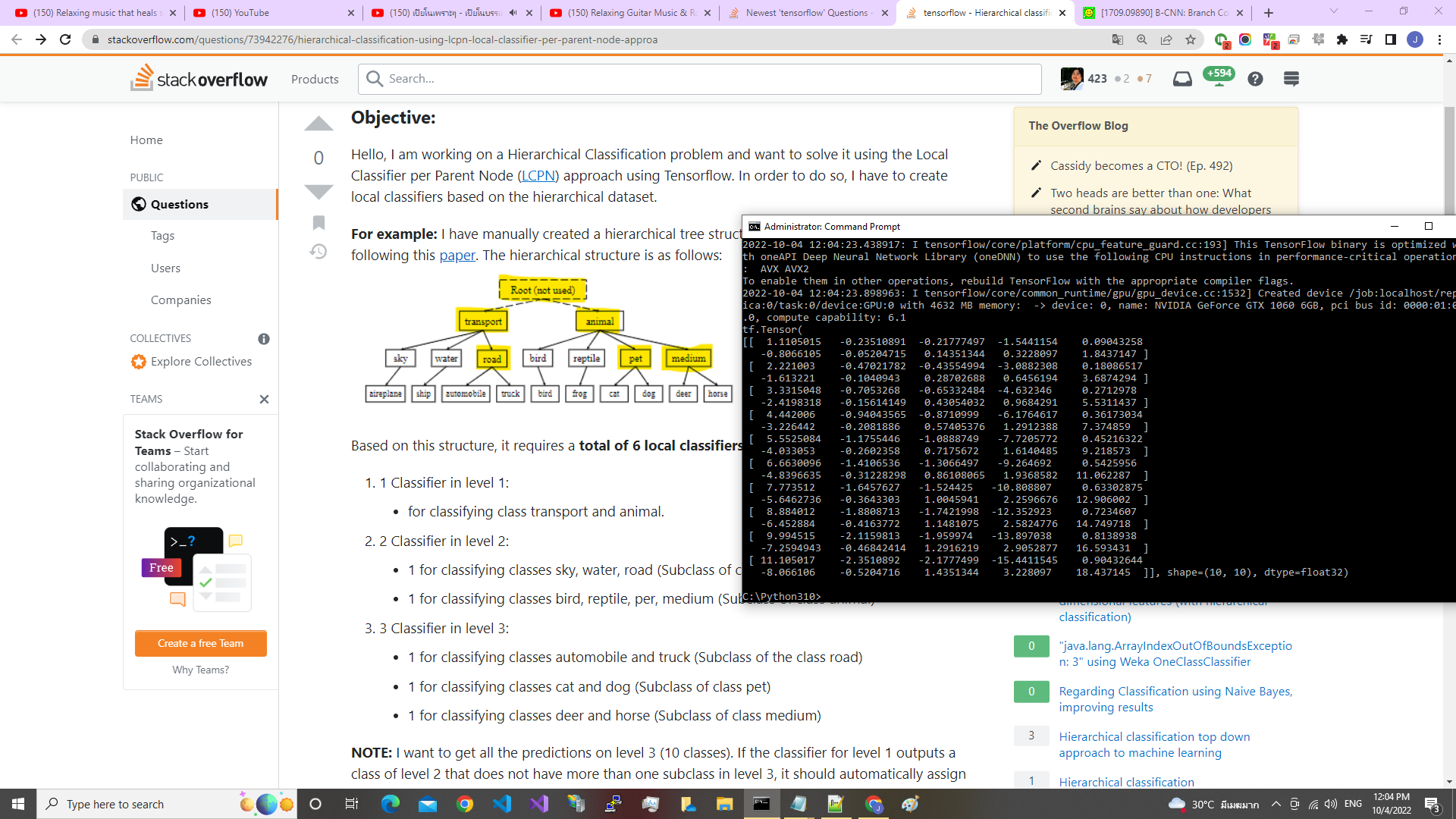Select Tags in the left sidebar
Viewport: 1456px width, 819px height.
[x=162, y=236]
